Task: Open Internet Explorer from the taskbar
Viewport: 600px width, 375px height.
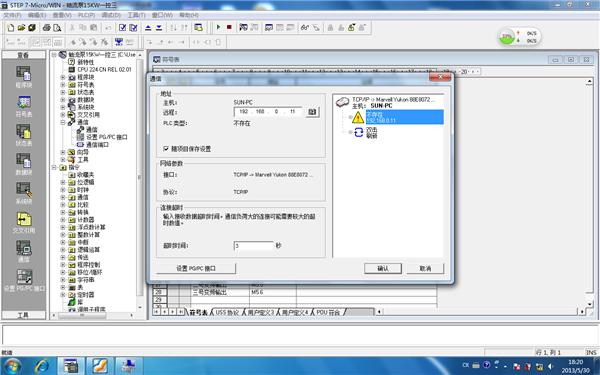Action: [41, 366]
